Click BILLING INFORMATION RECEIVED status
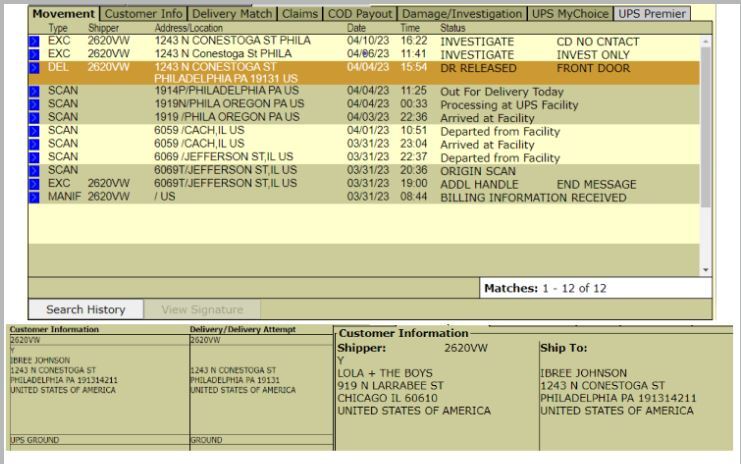Image resolution: width=741 pixels, height=464 pixels. click(534, 198)
